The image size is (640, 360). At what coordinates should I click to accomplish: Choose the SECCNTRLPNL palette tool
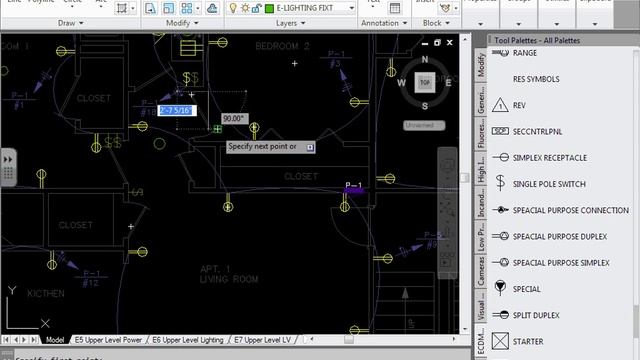[527, 131]
